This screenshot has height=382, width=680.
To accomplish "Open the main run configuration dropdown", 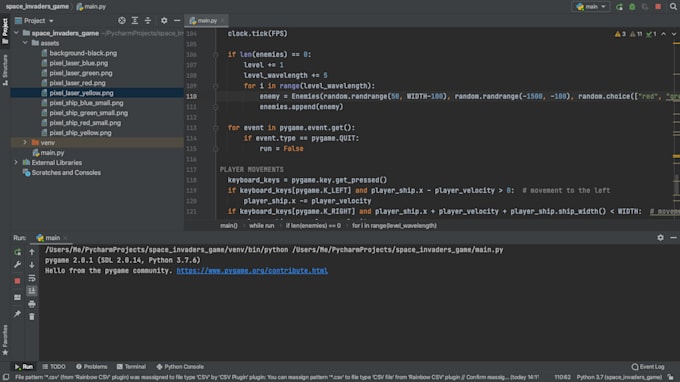I will pos(591,7).
